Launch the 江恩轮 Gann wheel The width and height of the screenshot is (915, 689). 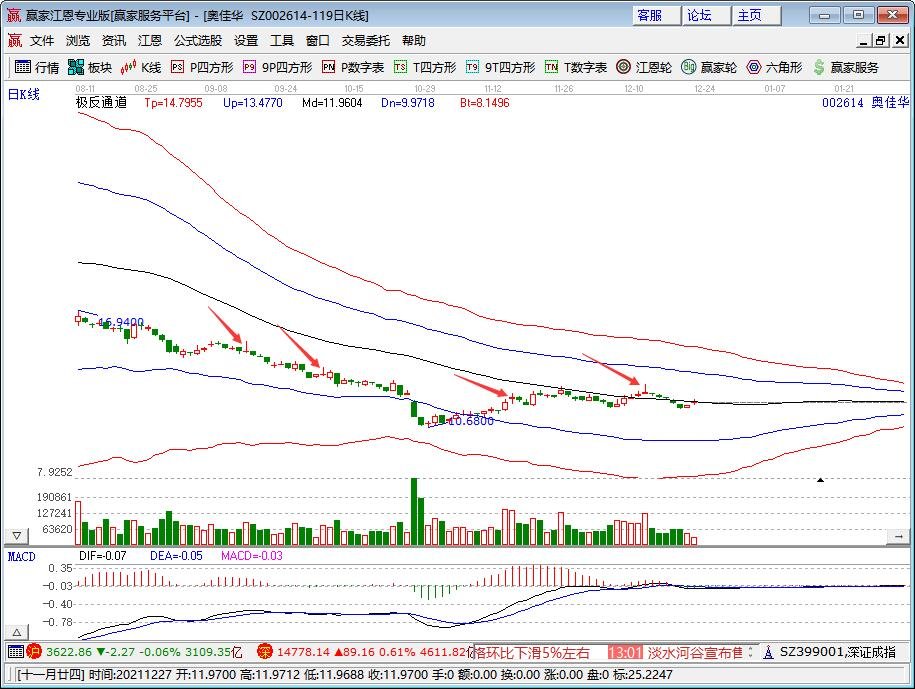pos(644,67)
